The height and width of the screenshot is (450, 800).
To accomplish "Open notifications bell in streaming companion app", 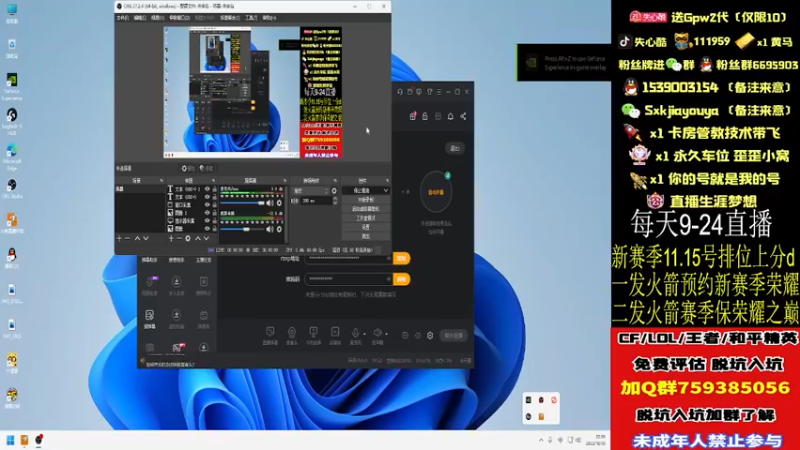I will click(451, 116).
